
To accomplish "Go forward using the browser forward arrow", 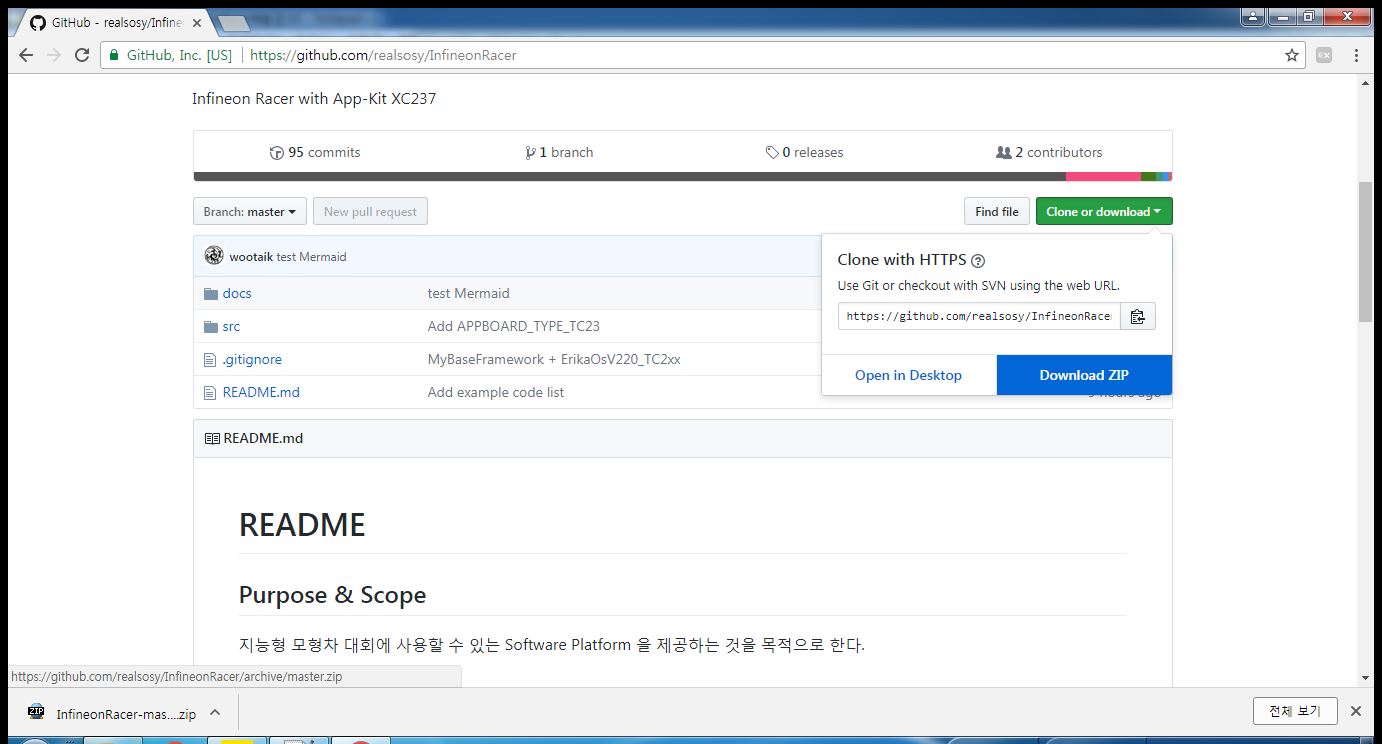I will [x=54, y=55].
